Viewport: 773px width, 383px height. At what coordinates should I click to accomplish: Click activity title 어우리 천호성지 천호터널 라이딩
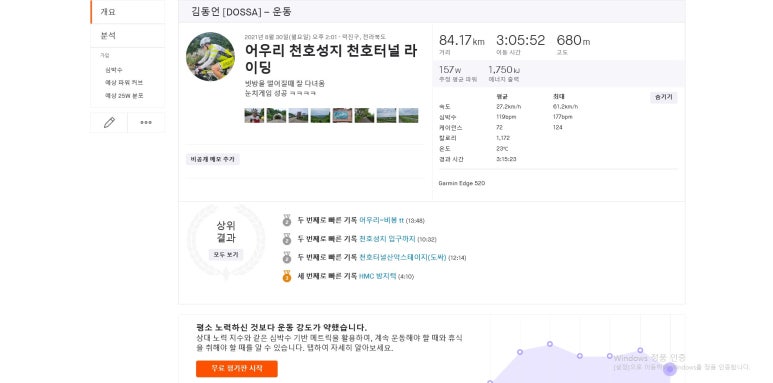click(331, 59)
